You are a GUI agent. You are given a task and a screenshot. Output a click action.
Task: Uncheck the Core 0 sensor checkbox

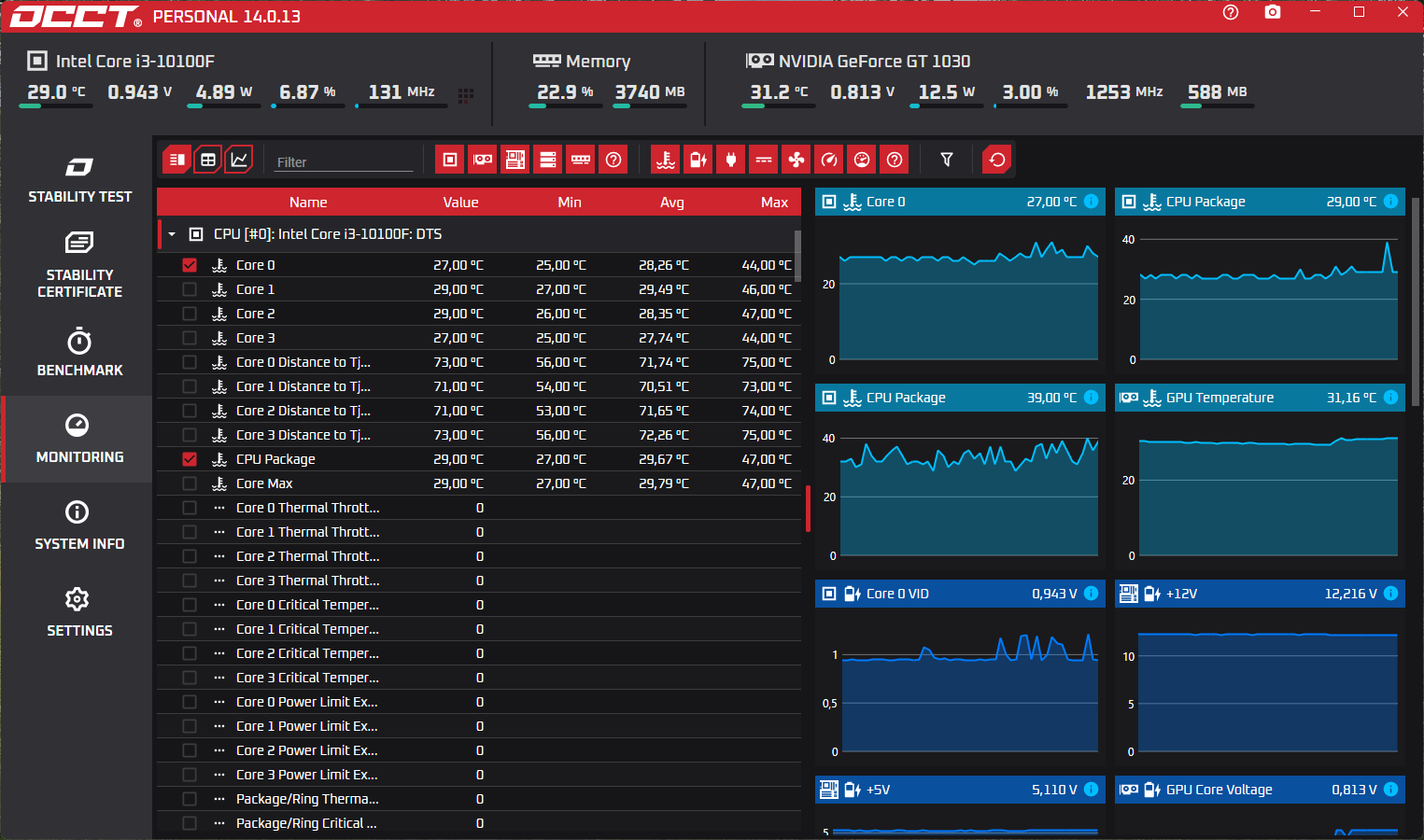(190, 265)
